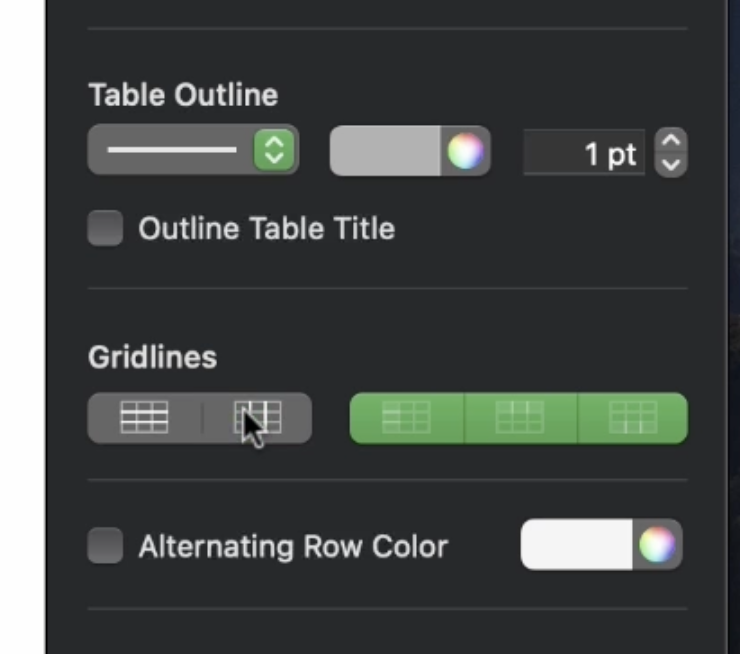
Task: Toggle header row gridlines button
Action: point(520,418)
